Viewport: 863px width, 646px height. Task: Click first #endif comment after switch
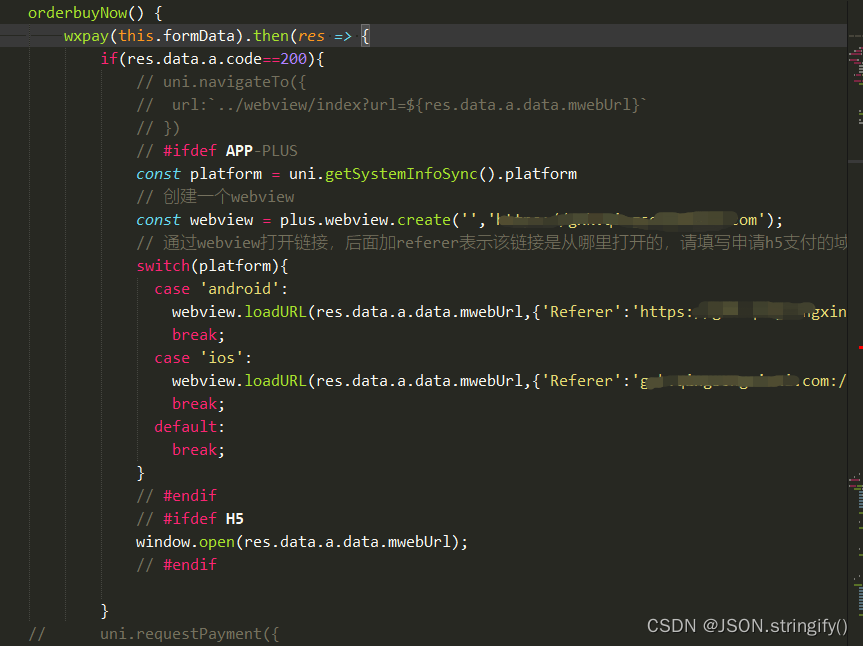tap(177, 496)
